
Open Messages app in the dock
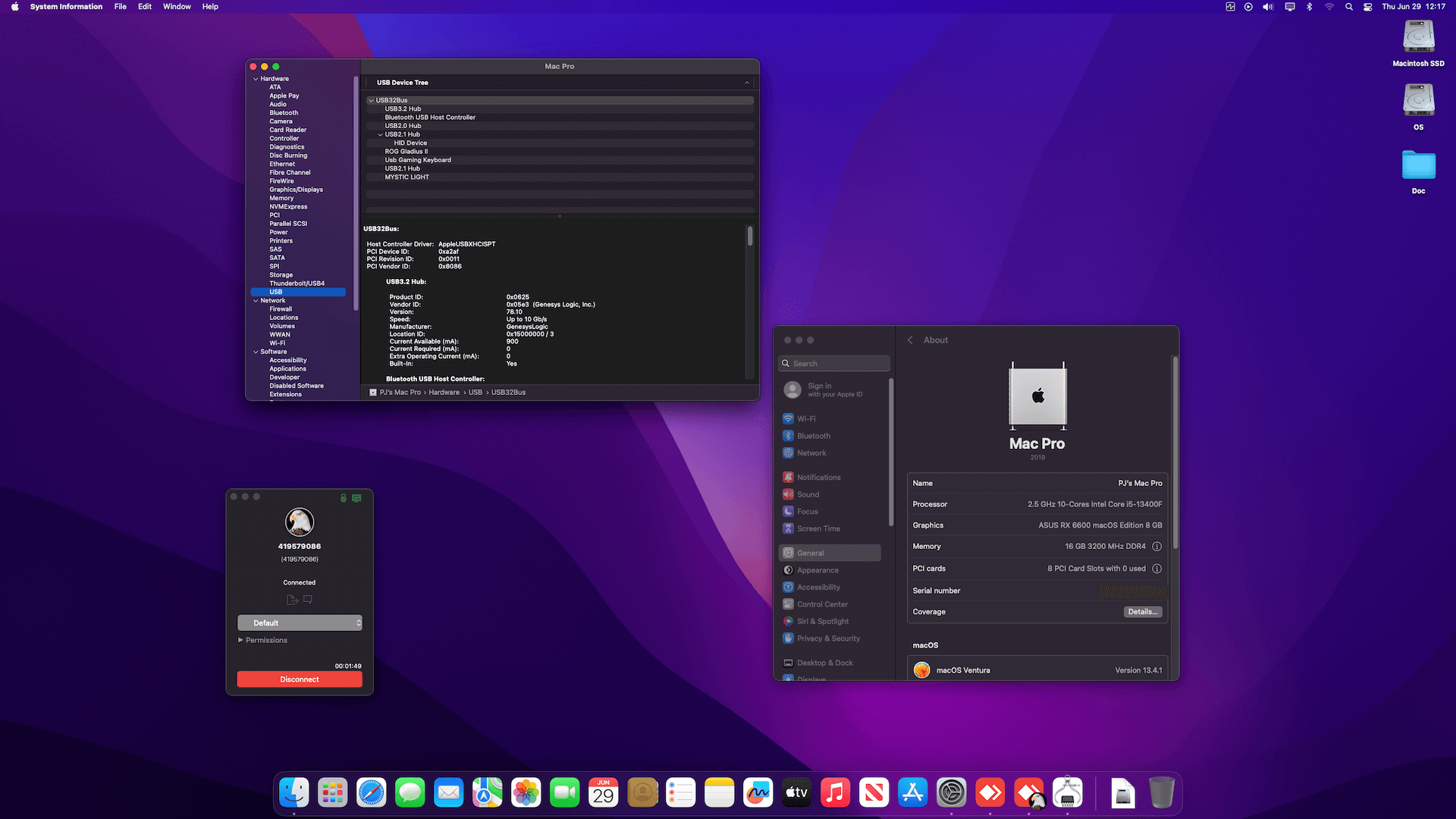coord(410,793)
